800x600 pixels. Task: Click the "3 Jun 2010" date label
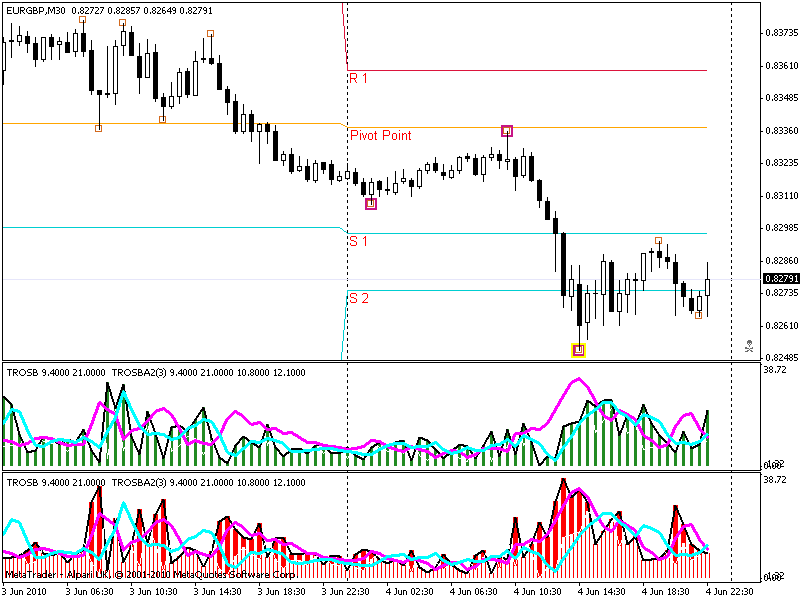(x=26, y=592)
